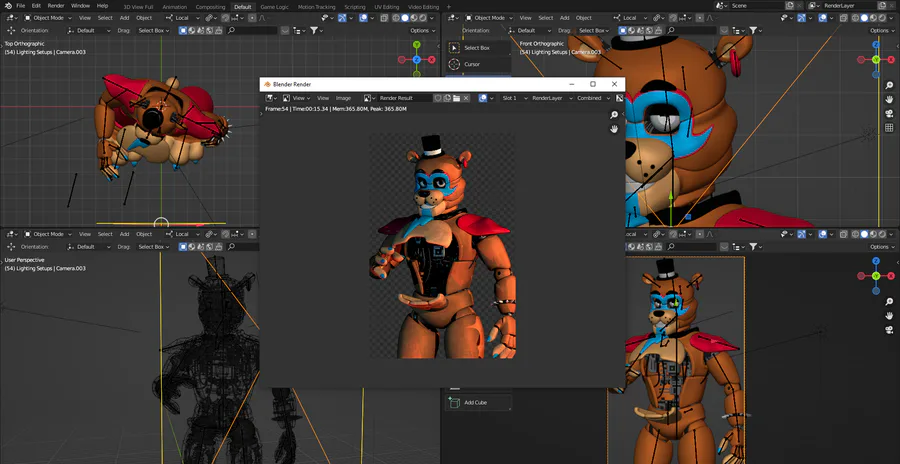The width and height of the screenshot is (900, 464).
Task: Open Options dropdown in Top Orthographic viewport
Action: [x=422, y=30]
